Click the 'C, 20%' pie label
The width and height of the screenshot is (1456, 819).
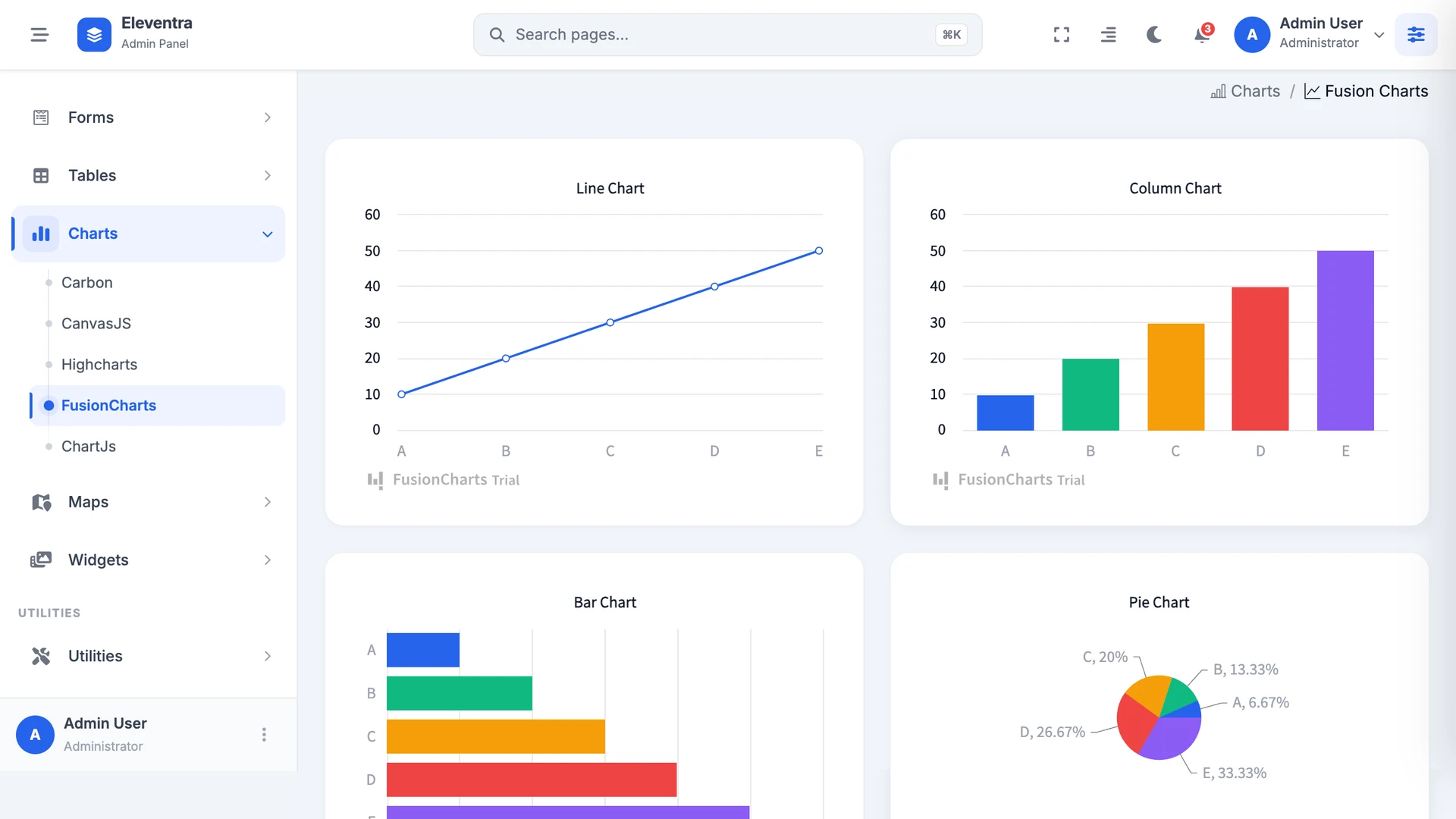(x=1105, y=657)
